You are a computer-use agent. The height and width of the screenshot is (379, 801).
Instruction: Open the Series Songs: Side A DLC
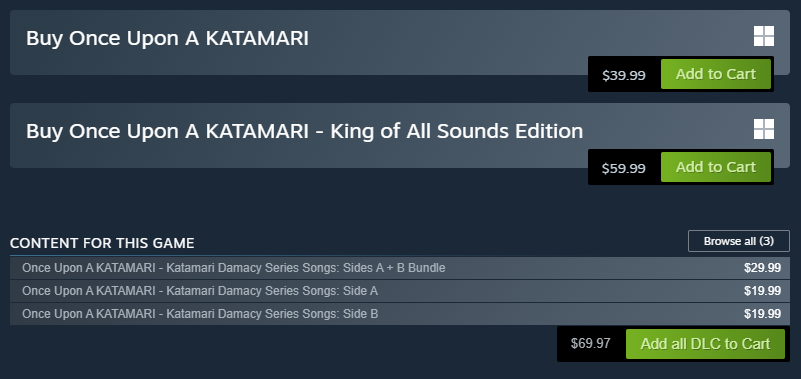click(x=395, y=291)
